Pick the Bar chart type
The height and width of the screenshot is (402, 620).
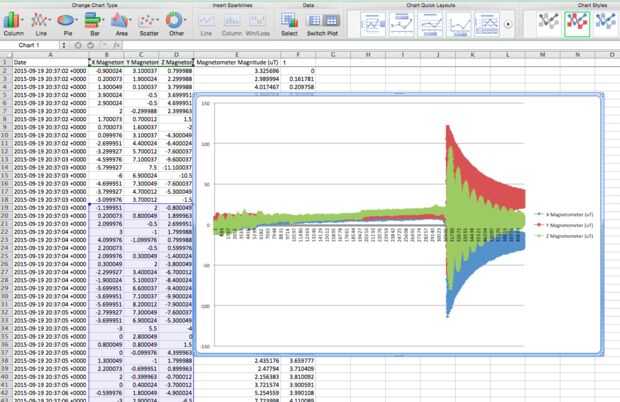click(95, 24)
